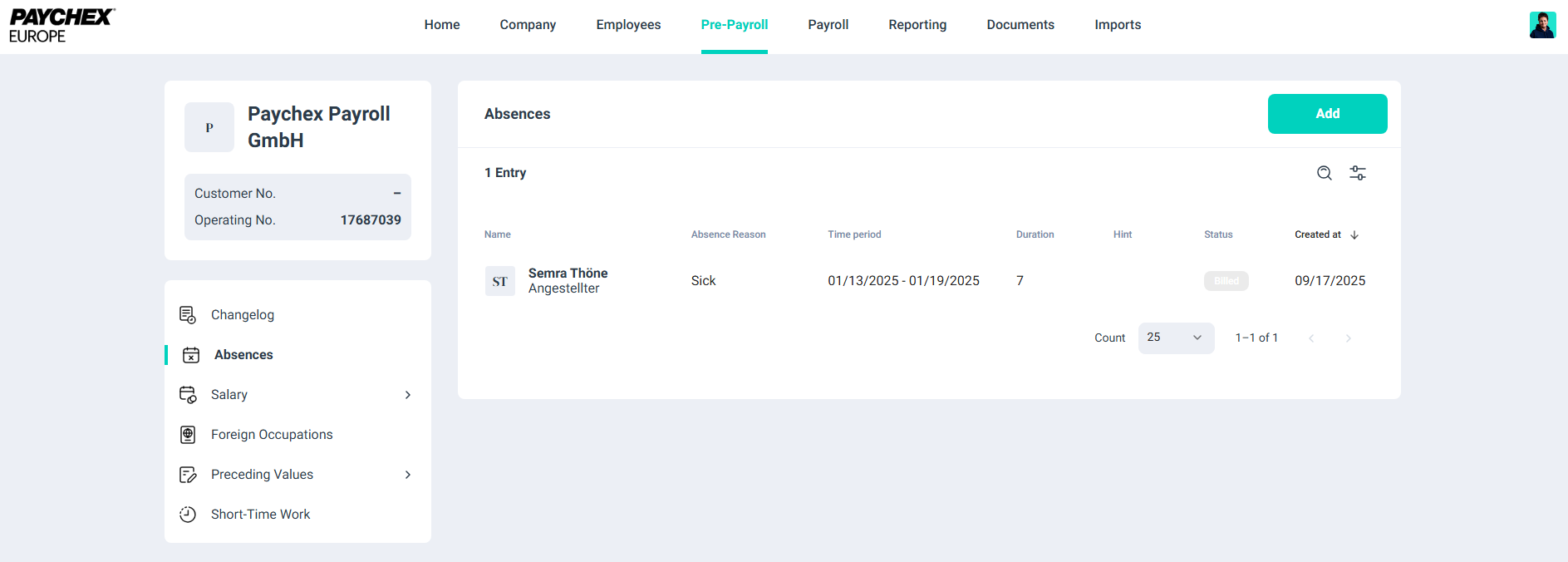Click the Short-Time Work clock icon
The height and width of the screenshot is (562, 1568).
[x=188, y=515]
